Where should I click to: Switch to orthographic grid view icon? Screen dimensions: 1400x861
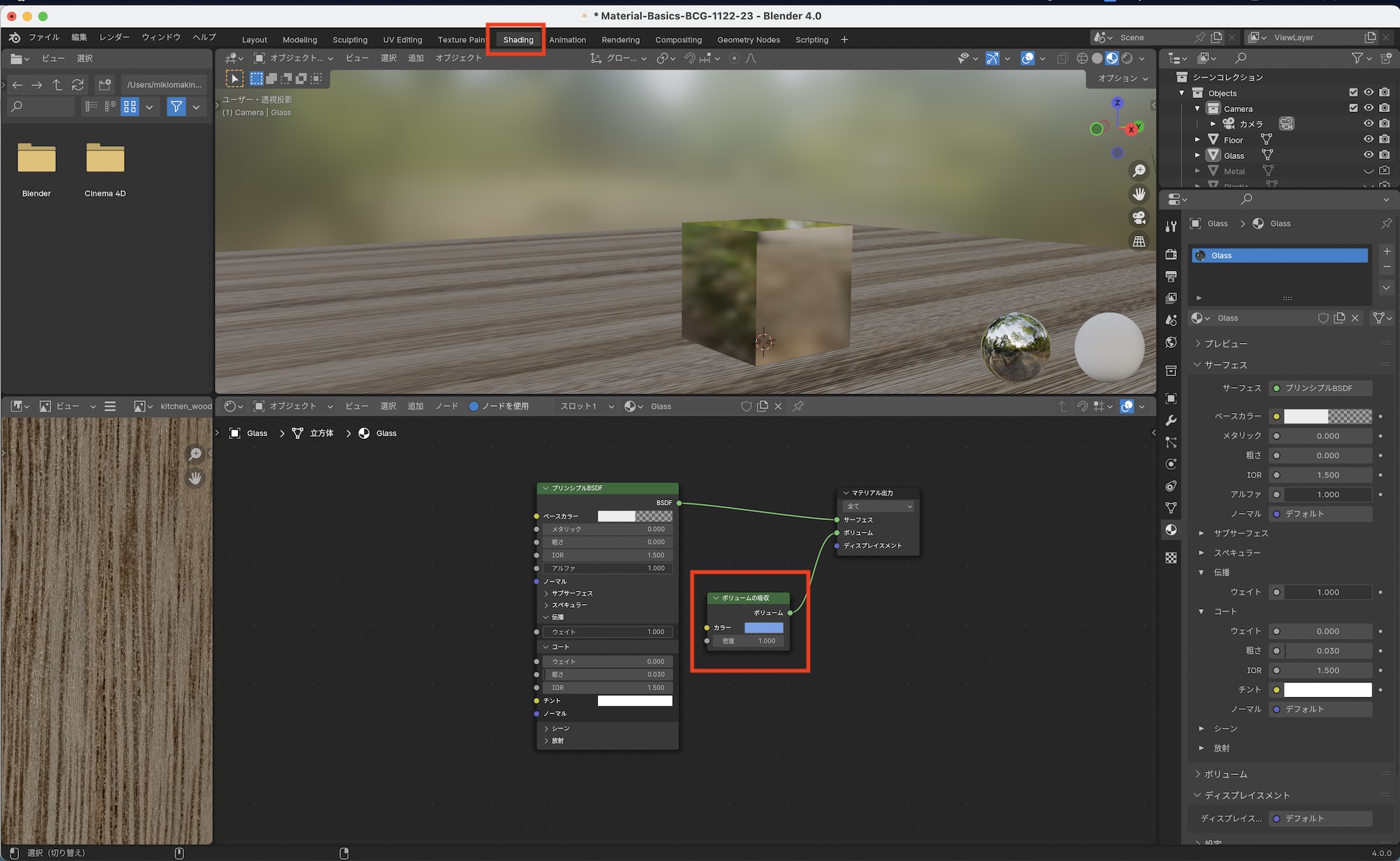pyautogui.click(x=1139, y=241)
